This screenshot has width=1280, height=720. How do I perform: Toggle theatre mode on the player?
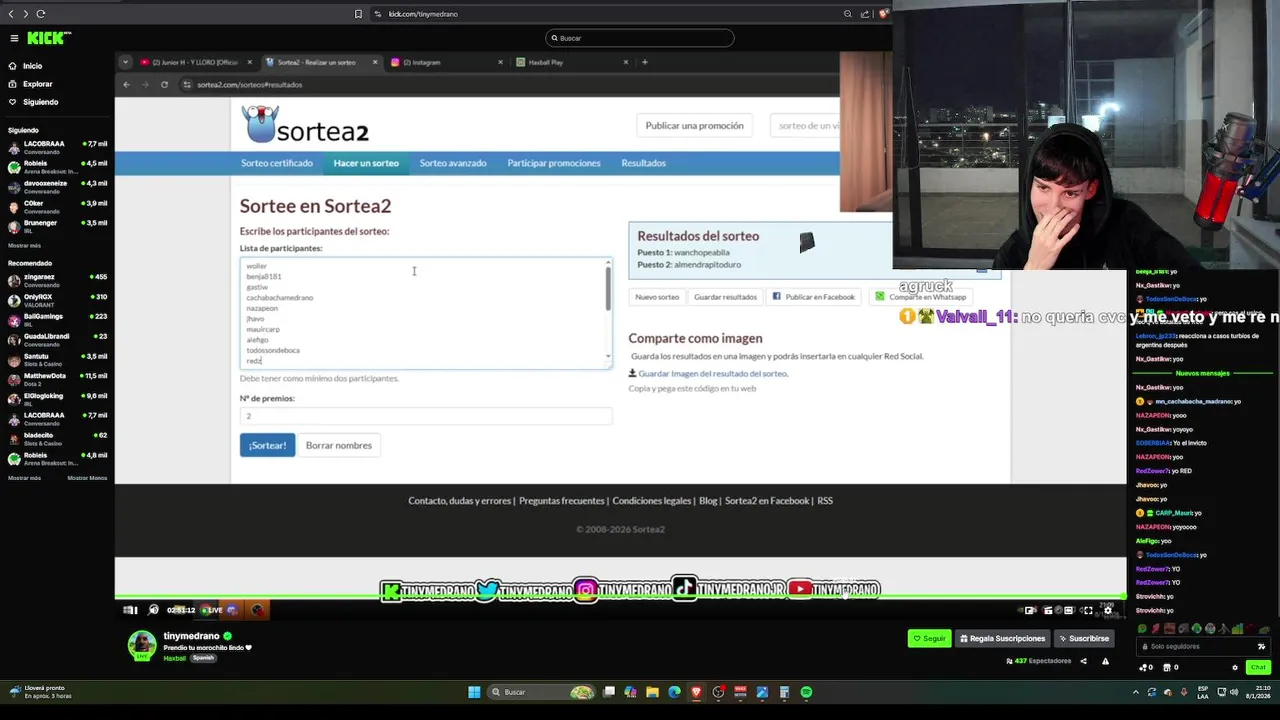1069,610
